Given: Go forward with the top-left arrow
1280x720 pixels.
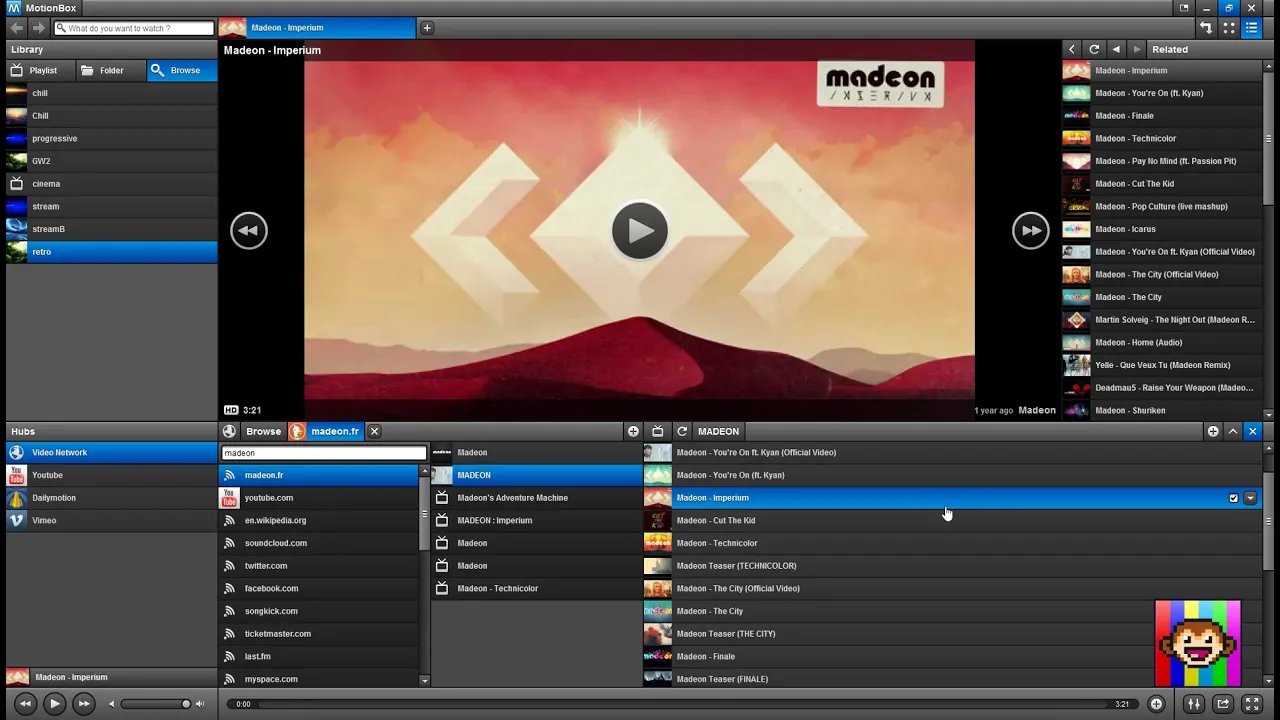Looking at the screenshot, I should (38, 28).
